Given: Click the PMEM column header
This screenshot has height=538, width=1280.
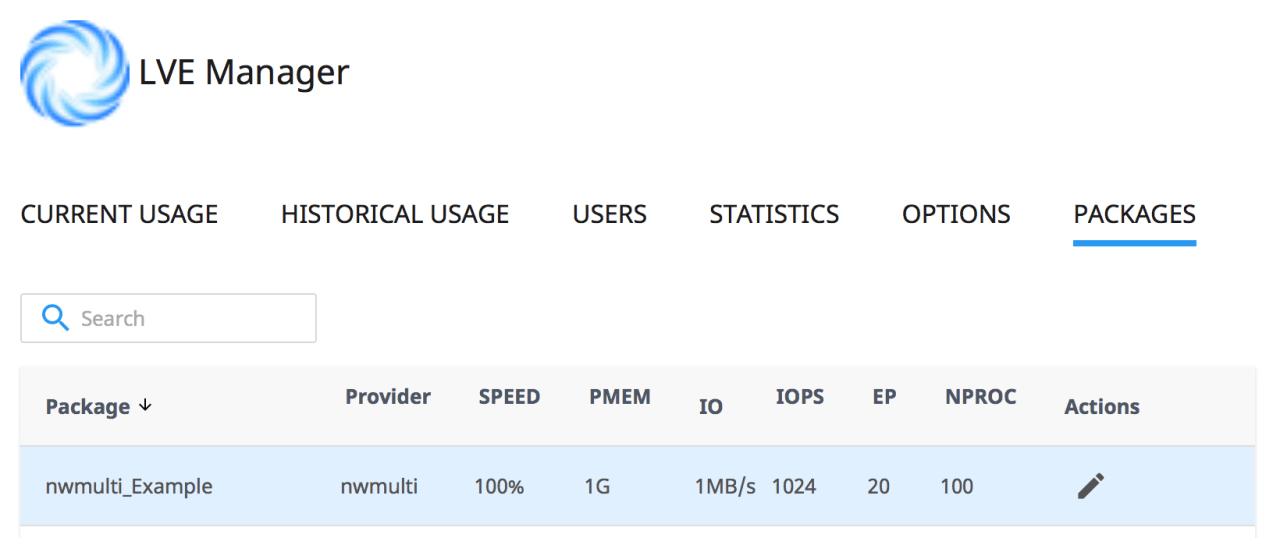Looking at the screenshot, I should pos(620,396).
